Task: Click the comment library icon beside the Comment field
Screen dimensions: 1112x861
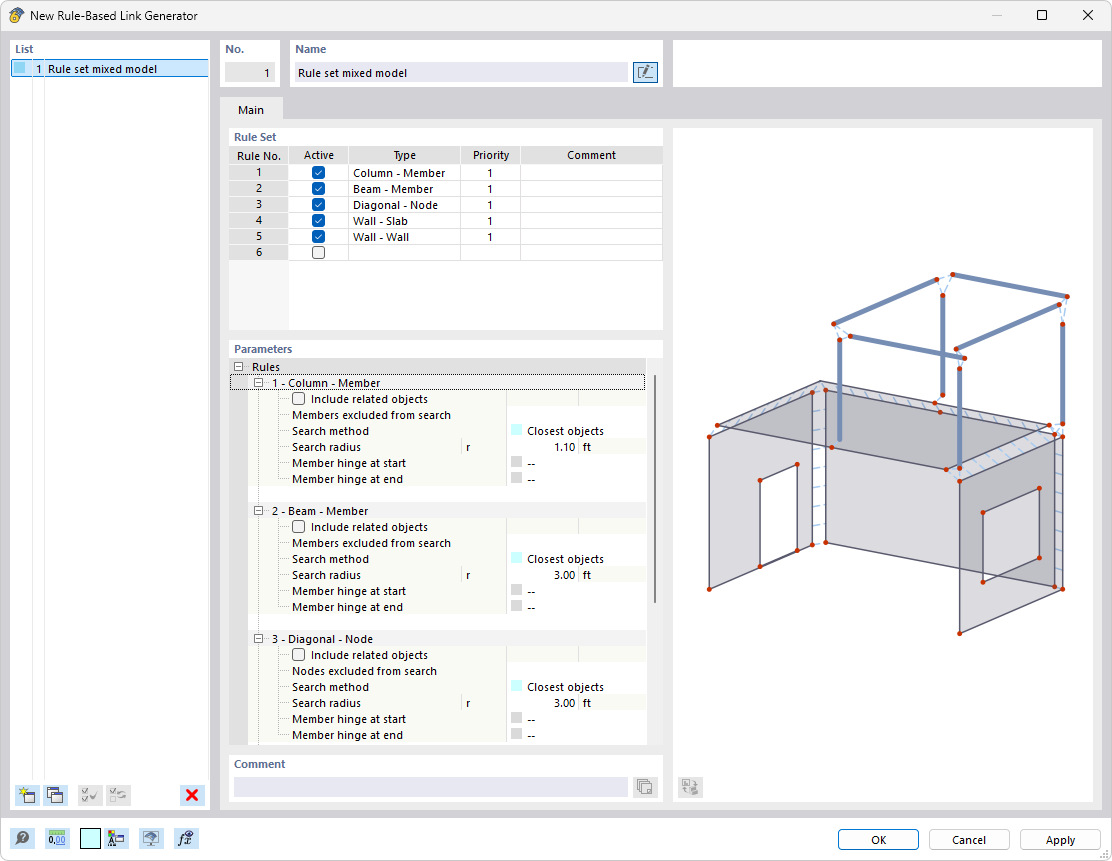Action: tap(645, 787)
